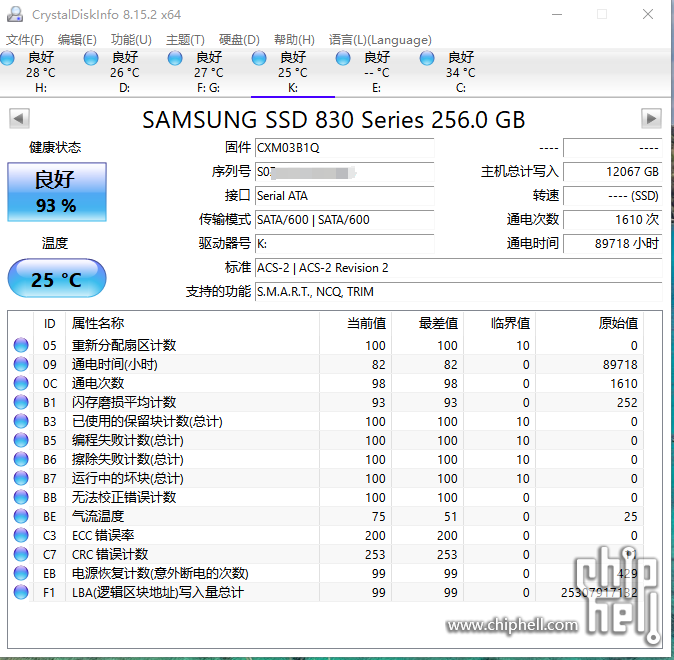Open the 语言(L)(Language) menu
The width and height of the screenshot is (674, 660).
click(380, 40)
